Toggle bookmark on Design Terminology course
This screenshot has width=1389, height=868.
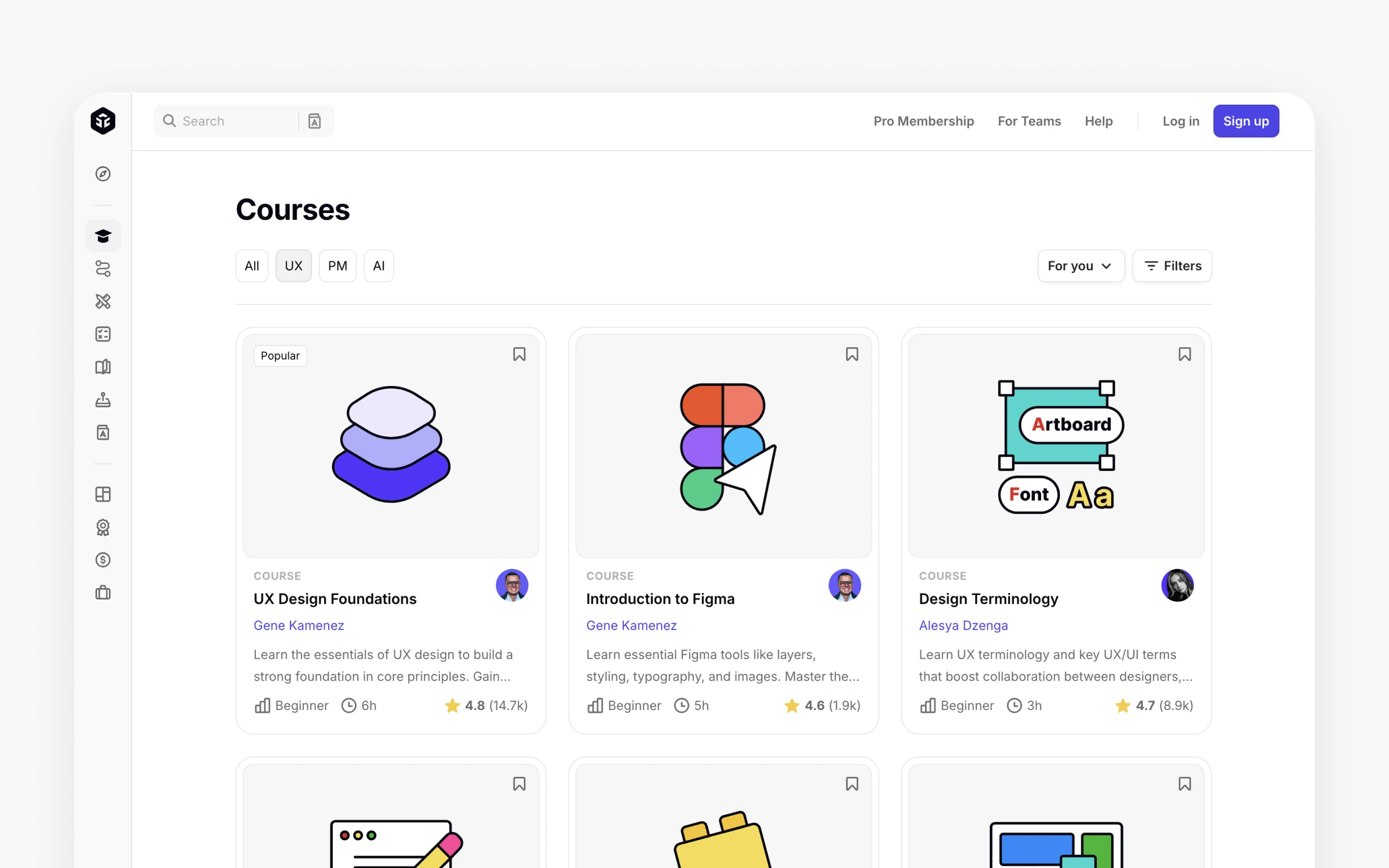point(1185,354)
